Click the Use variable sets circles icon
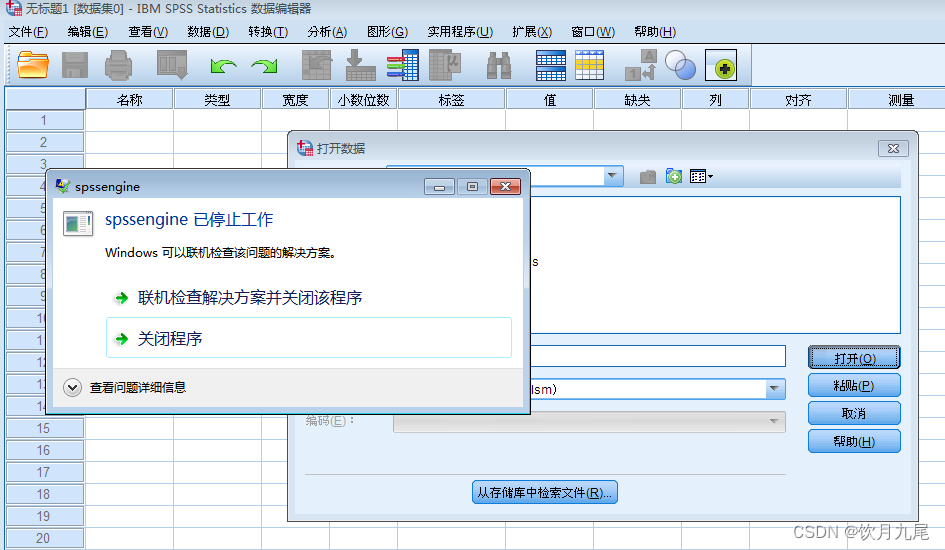 680,64
